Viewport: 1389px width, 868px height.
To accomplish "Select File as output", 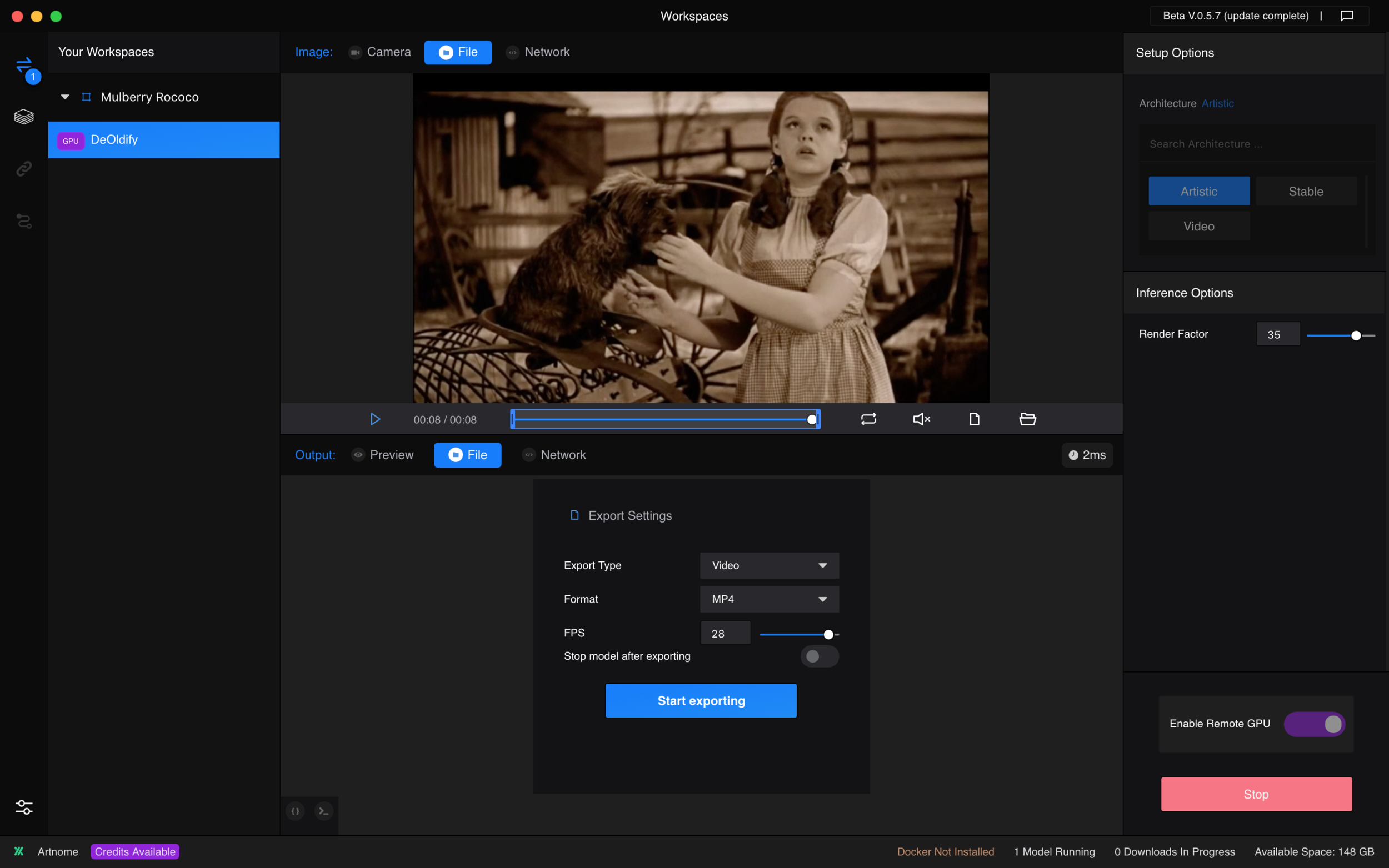I will (467, 455).
